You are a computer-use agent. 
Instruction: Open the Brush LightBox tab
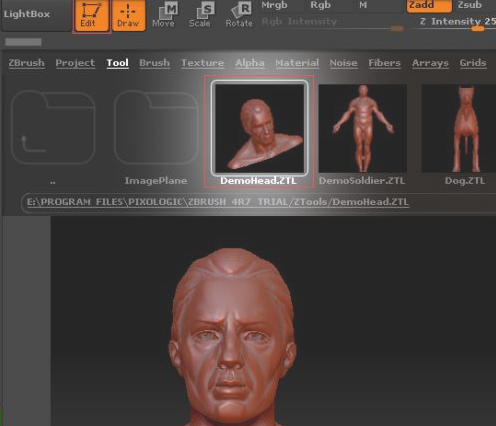(155, 63)
